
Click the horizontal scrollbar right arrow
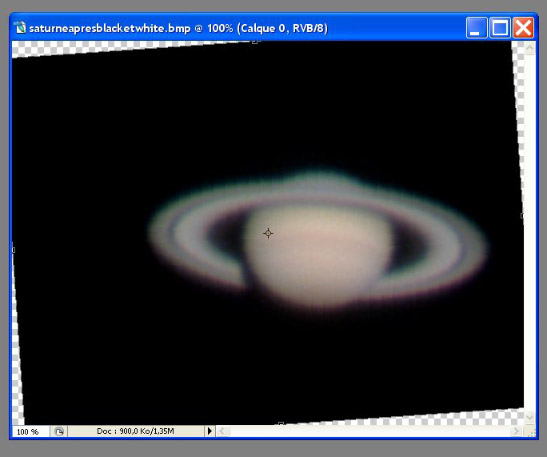click(x=517, y=432)
